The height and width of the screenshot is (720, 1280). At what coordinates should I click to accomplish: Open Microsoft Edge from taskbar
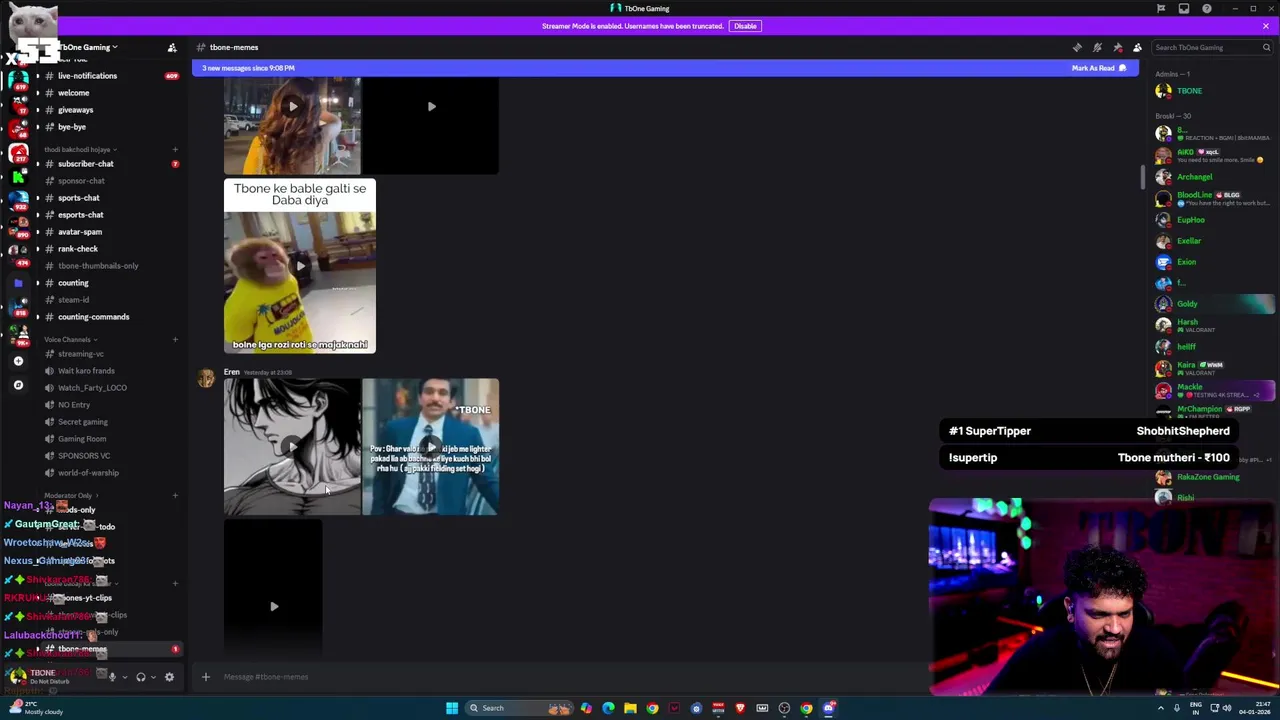pyautogui.click(x=608, y=708)
